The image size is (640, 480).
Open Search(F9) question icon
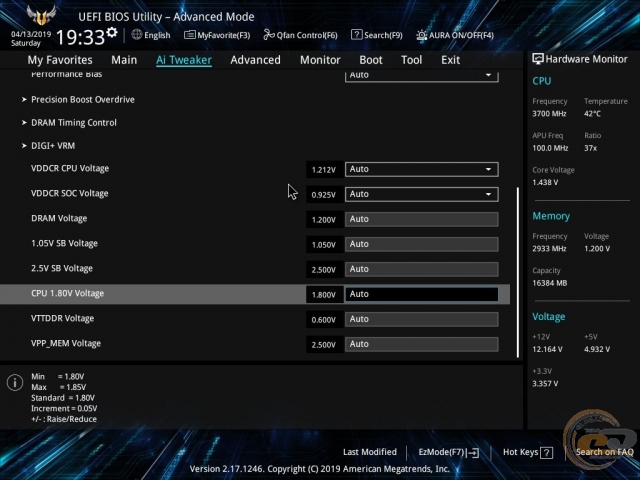(x=356, y=35)
